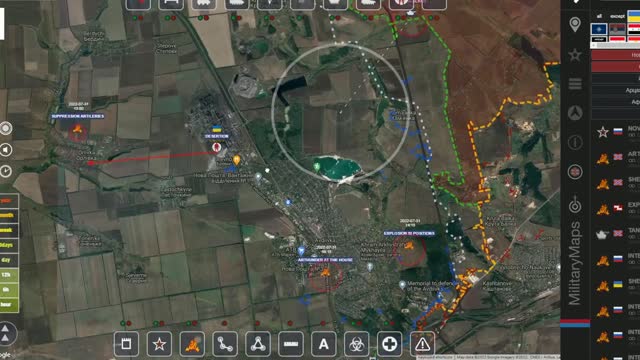Click the globe language sidebar icon
The width and height of the screenshot is (640, 360).
click(x=575, y=172)
